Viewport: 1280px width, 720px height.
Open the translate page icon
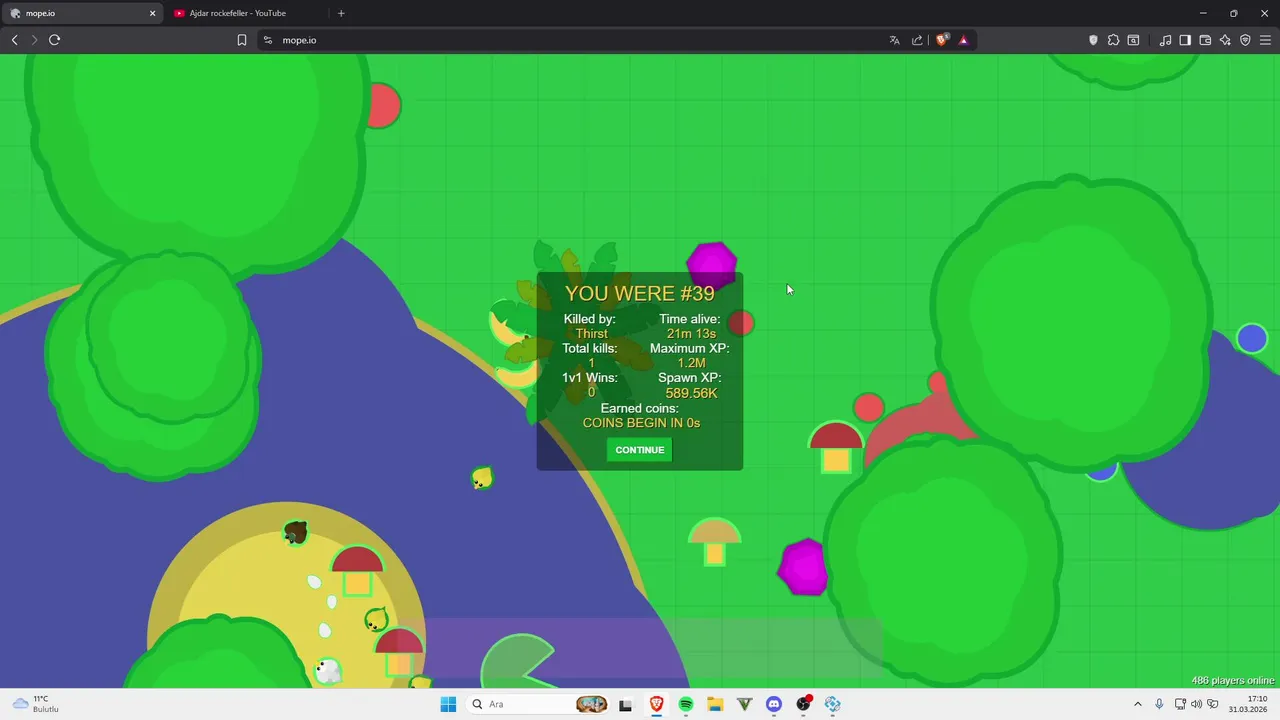click(894, 40)
